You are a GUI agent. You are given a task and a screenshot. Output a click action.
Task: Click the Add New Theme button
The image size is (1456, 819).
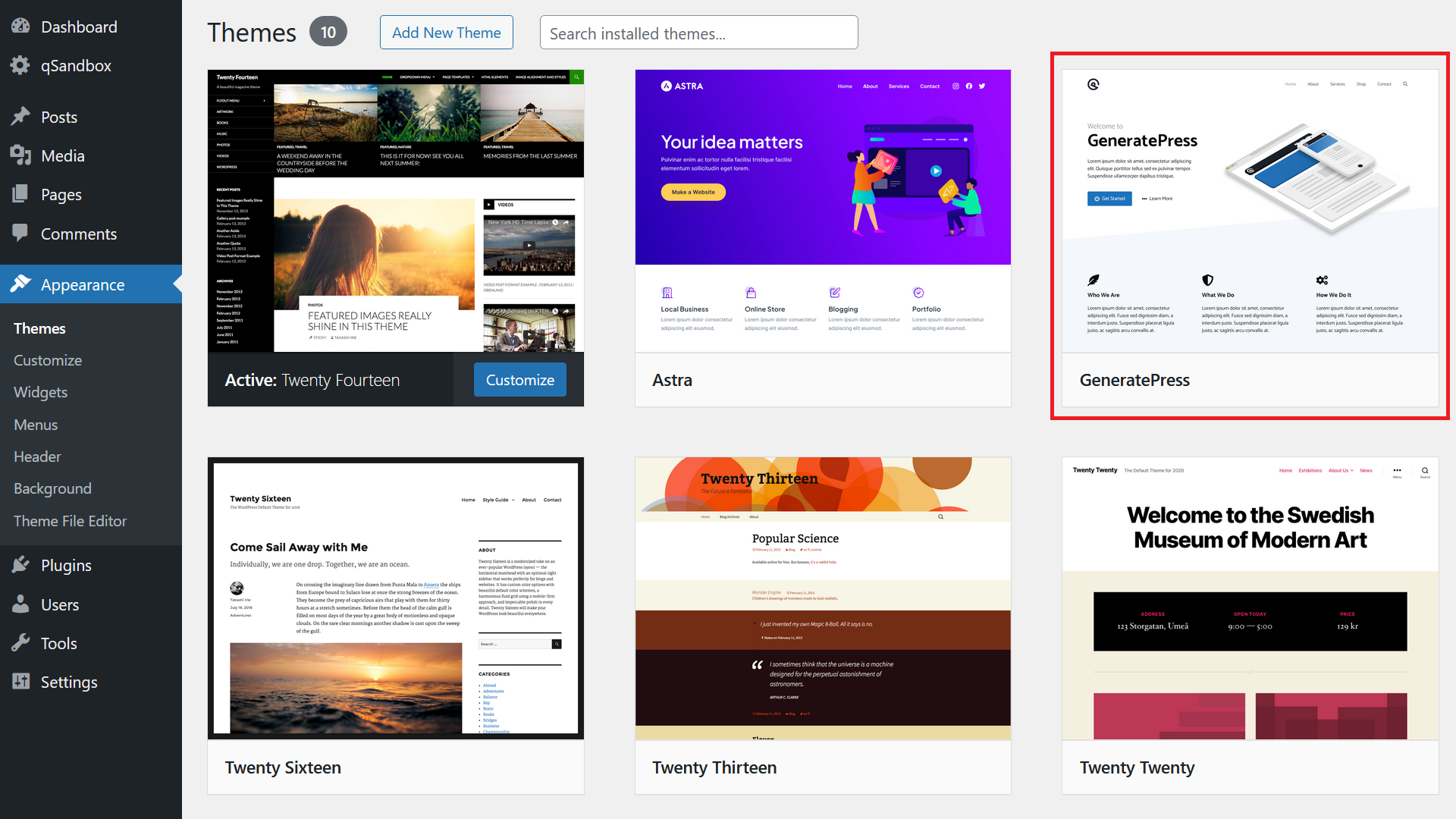[x=446, y=33]
